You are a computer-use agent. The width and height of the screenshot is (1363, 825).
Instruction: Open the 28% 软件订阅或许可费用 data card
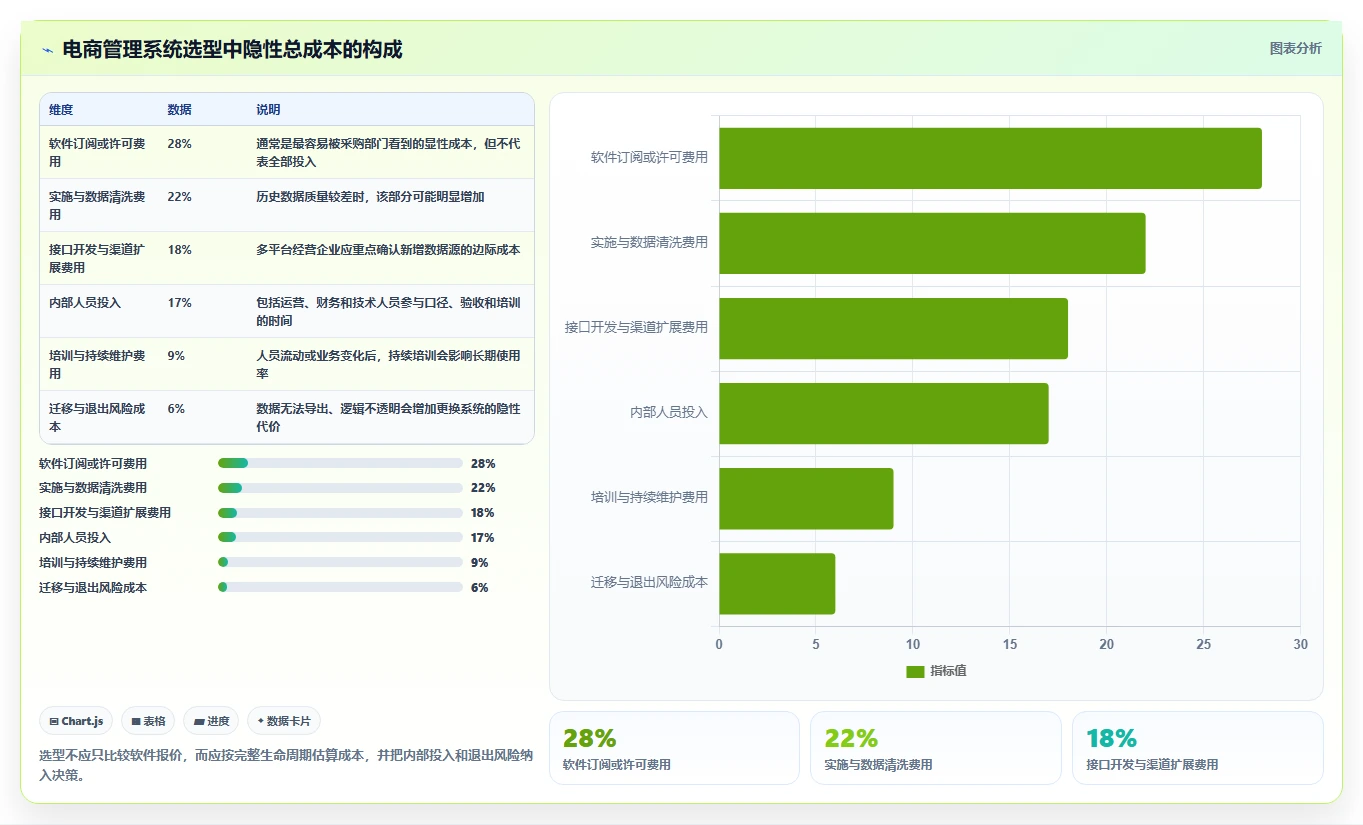coord(674,748)
